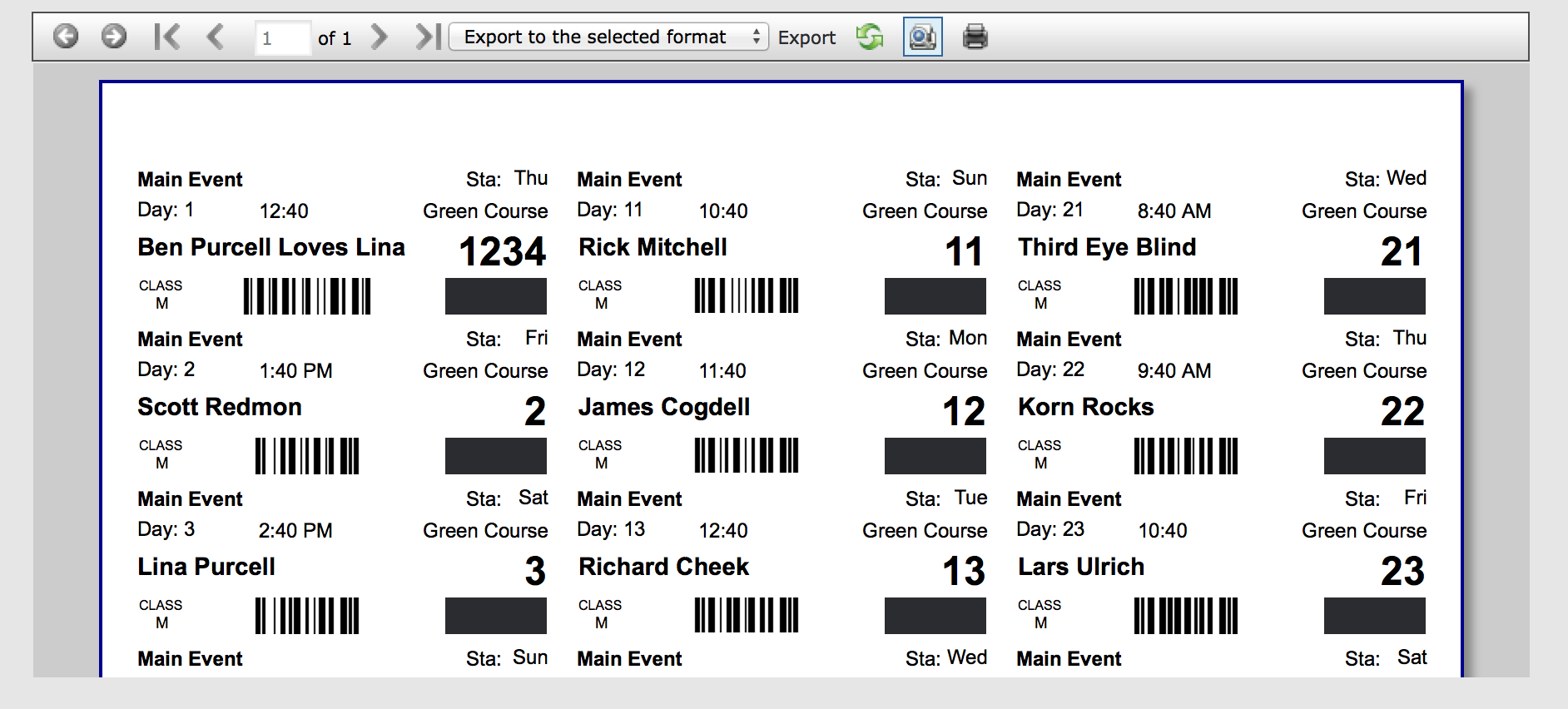Jump to the first report page

(166, 37)
